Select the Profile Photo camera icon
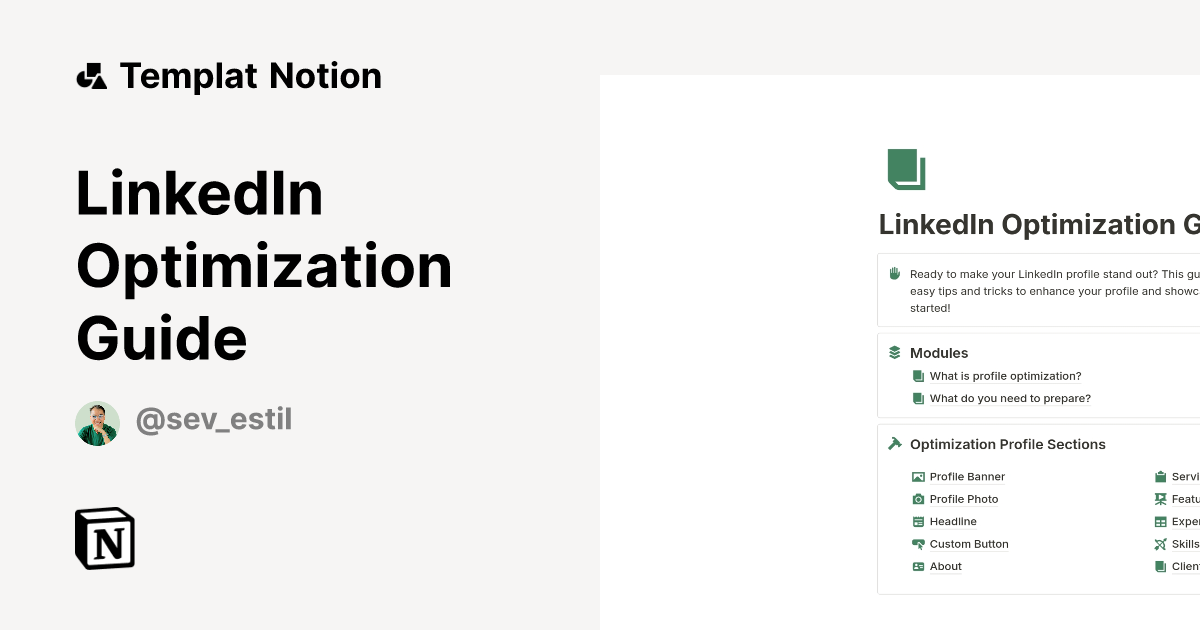This screenshot has height=630, width=1200. (918, 498)
